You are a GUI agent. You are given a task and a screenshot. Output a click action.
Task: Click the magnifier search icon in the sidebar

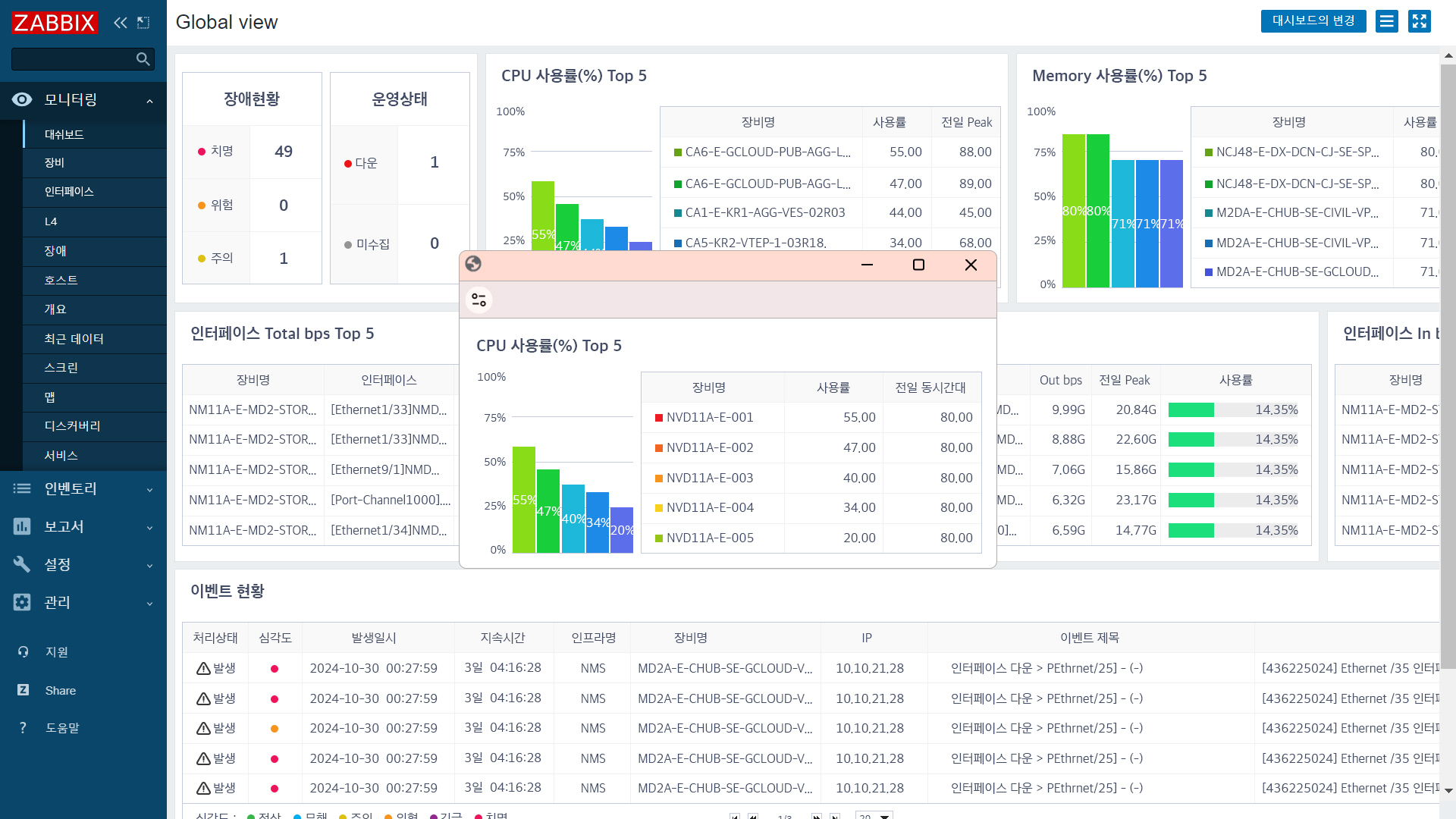click(x=143, y=59)
